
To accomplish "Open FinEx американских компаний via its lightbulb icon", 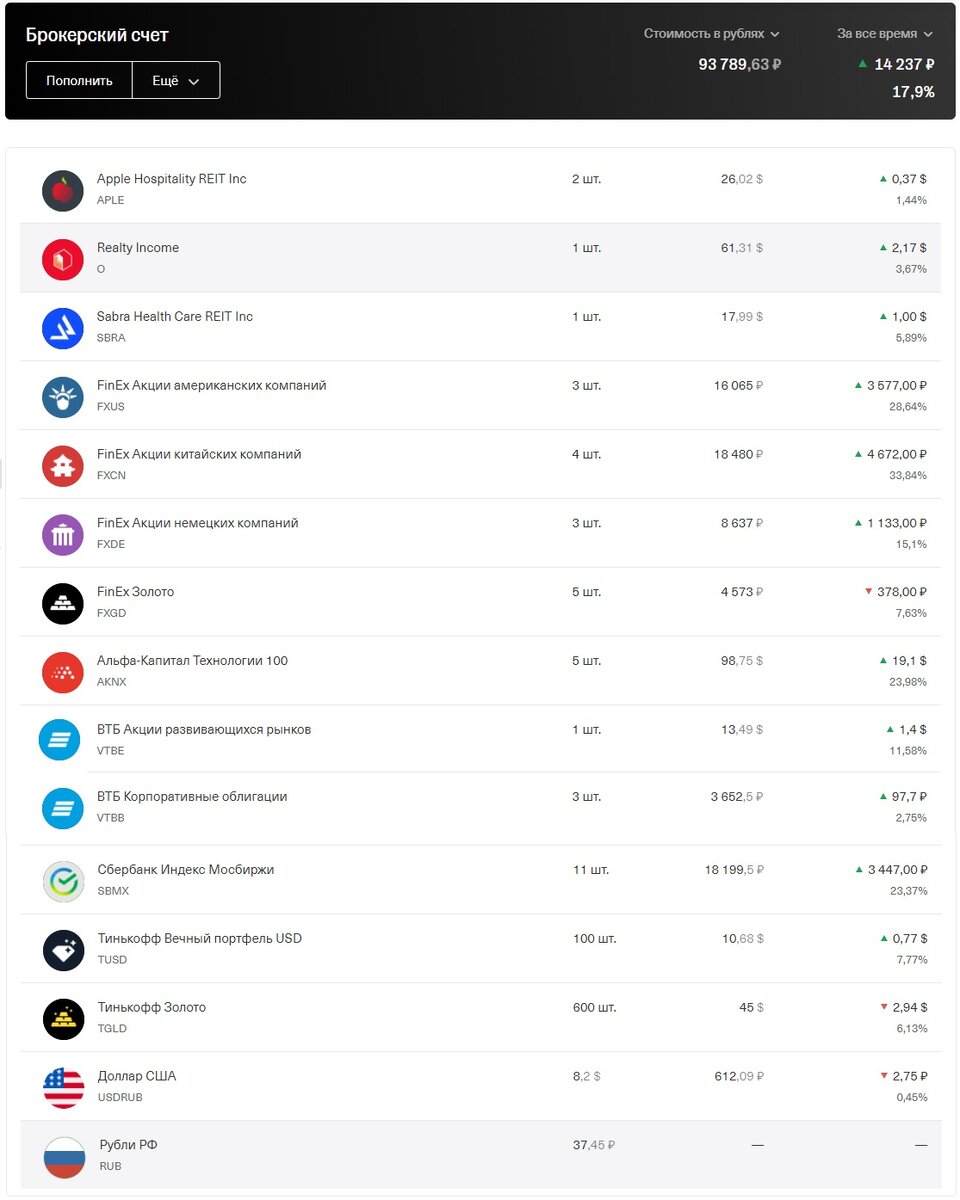I will [x=62, y=397].
